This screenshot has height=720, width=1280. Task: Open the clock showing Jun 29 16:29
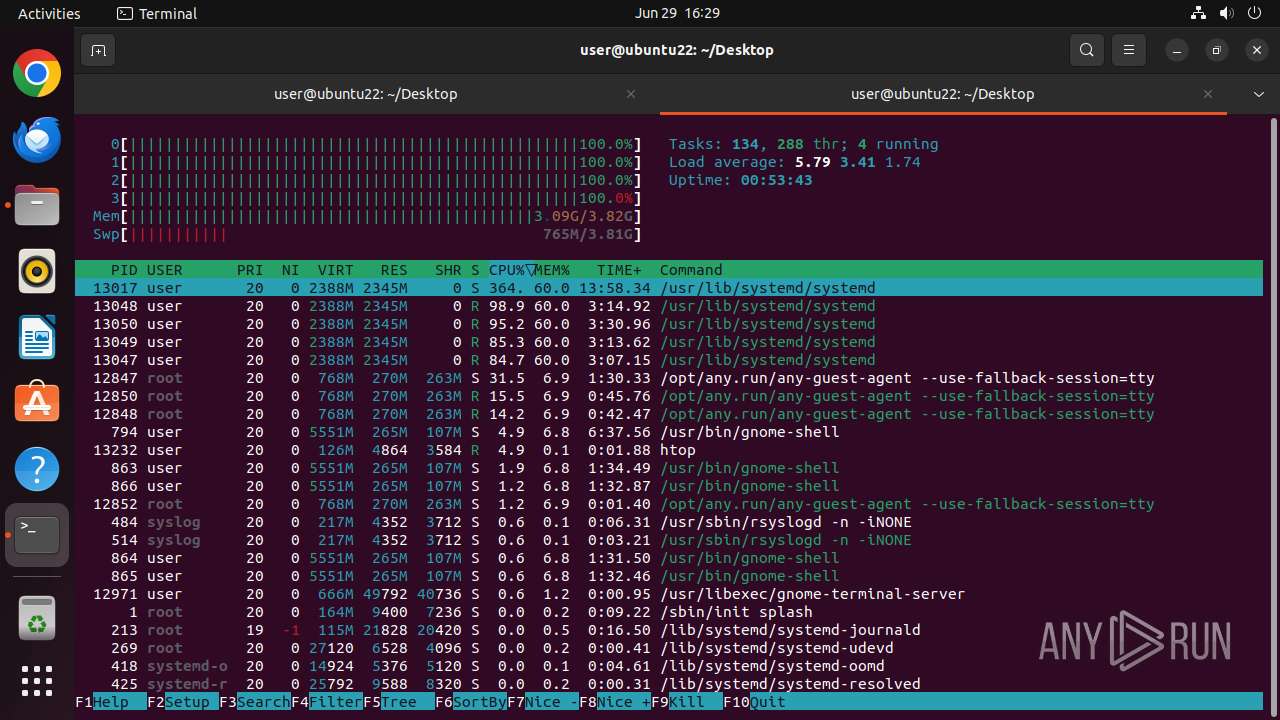677,14
